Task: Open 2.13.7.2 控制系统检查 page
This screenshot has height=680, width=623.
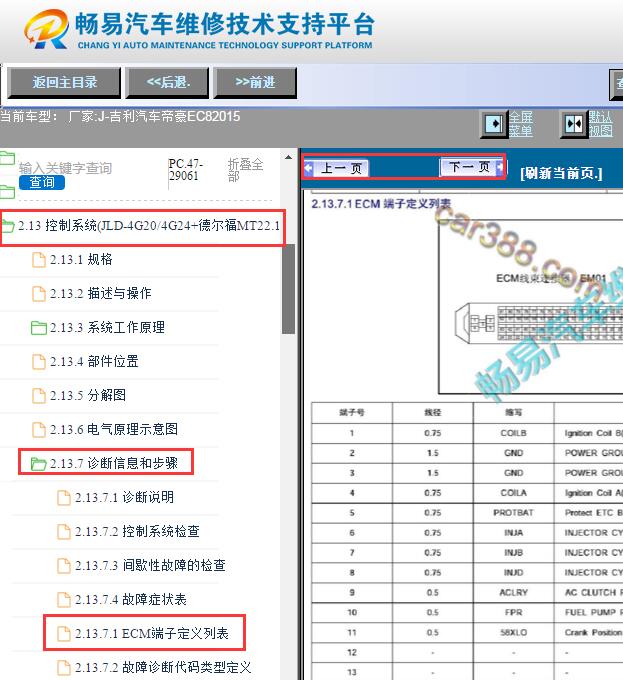Action: [137, 531]
